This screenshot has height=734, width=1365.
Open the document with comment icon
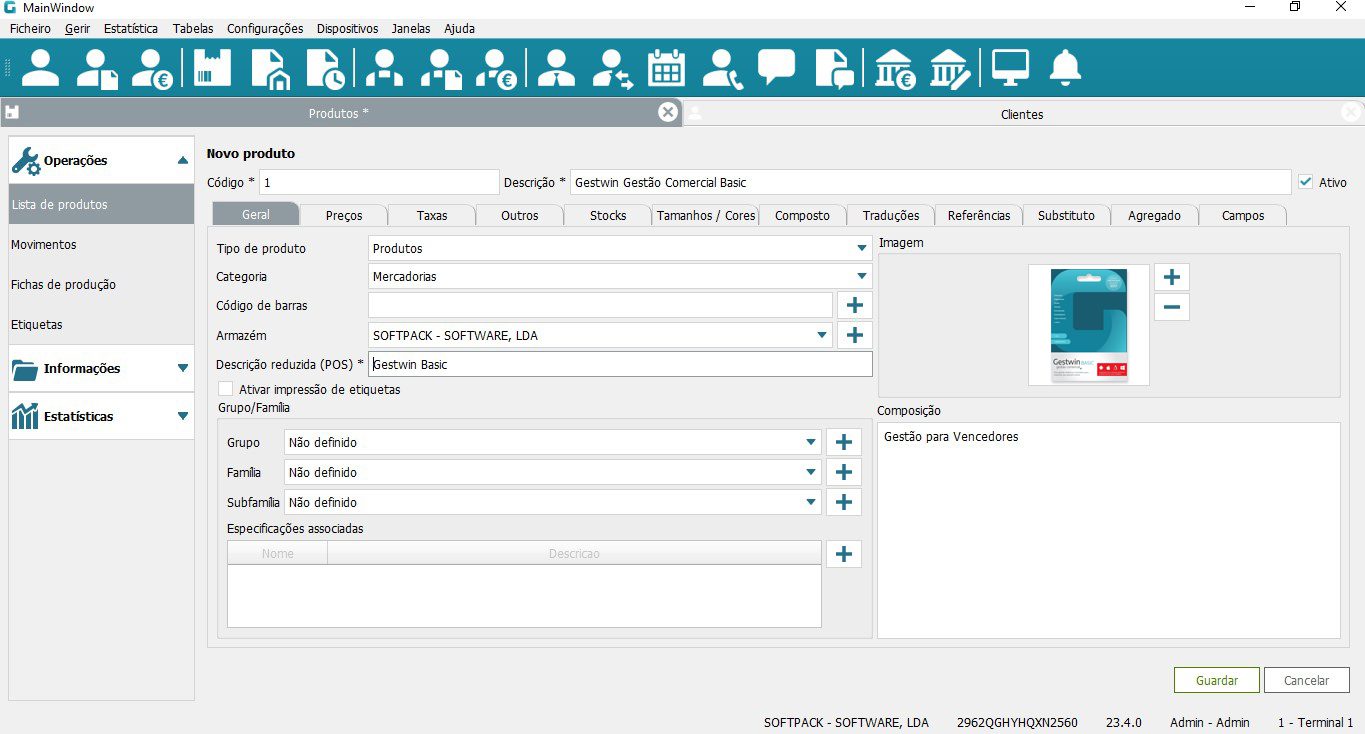(x=834, y=68)
